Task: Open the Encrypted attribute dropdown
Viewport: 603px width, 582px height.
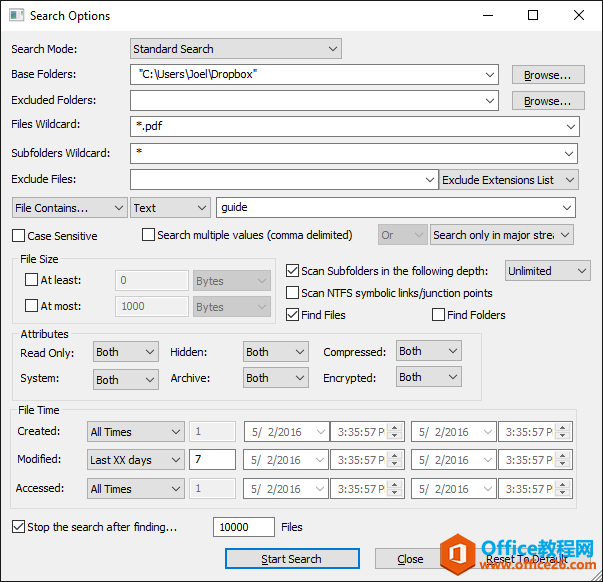Action: [x=429, y=377]
